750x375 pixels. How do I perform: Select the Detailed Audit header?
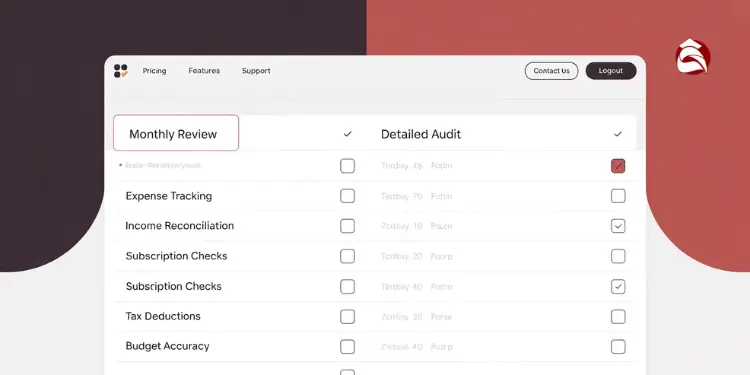pyautogui.click(x=421, y=134)
